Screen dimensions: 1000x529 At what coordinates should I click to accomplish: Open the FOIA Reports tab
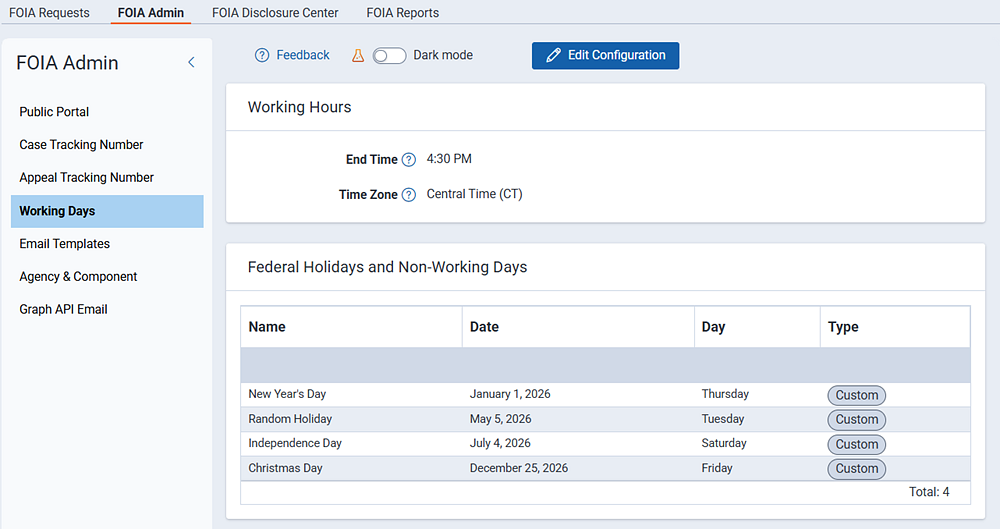402,13
